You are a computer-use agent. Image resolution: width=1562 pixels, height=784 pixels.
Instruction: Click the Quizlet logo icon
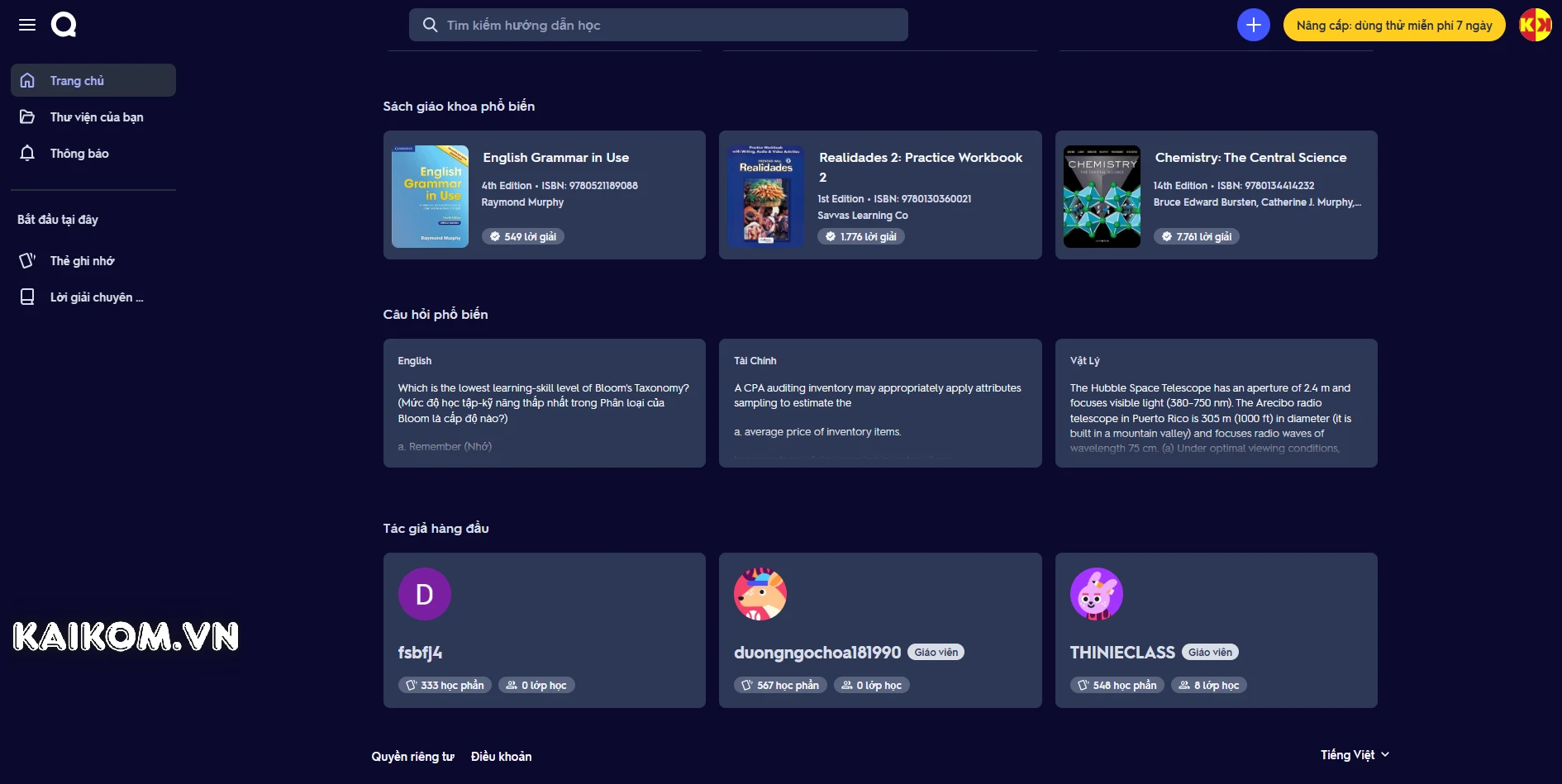coord(64,25)
